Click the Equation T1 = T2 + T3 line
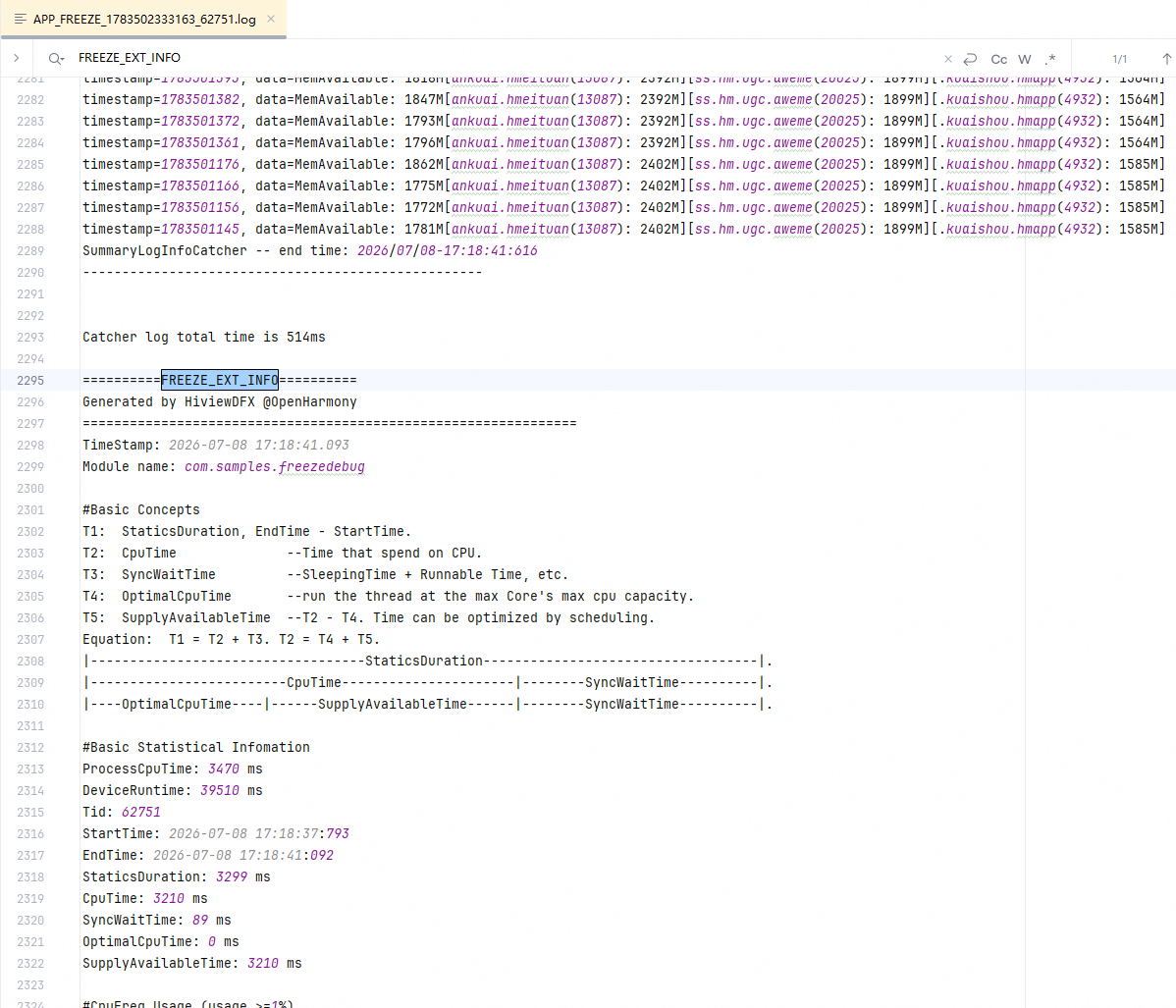Viewport: 1176px width, 1008px height. (231, 640)
